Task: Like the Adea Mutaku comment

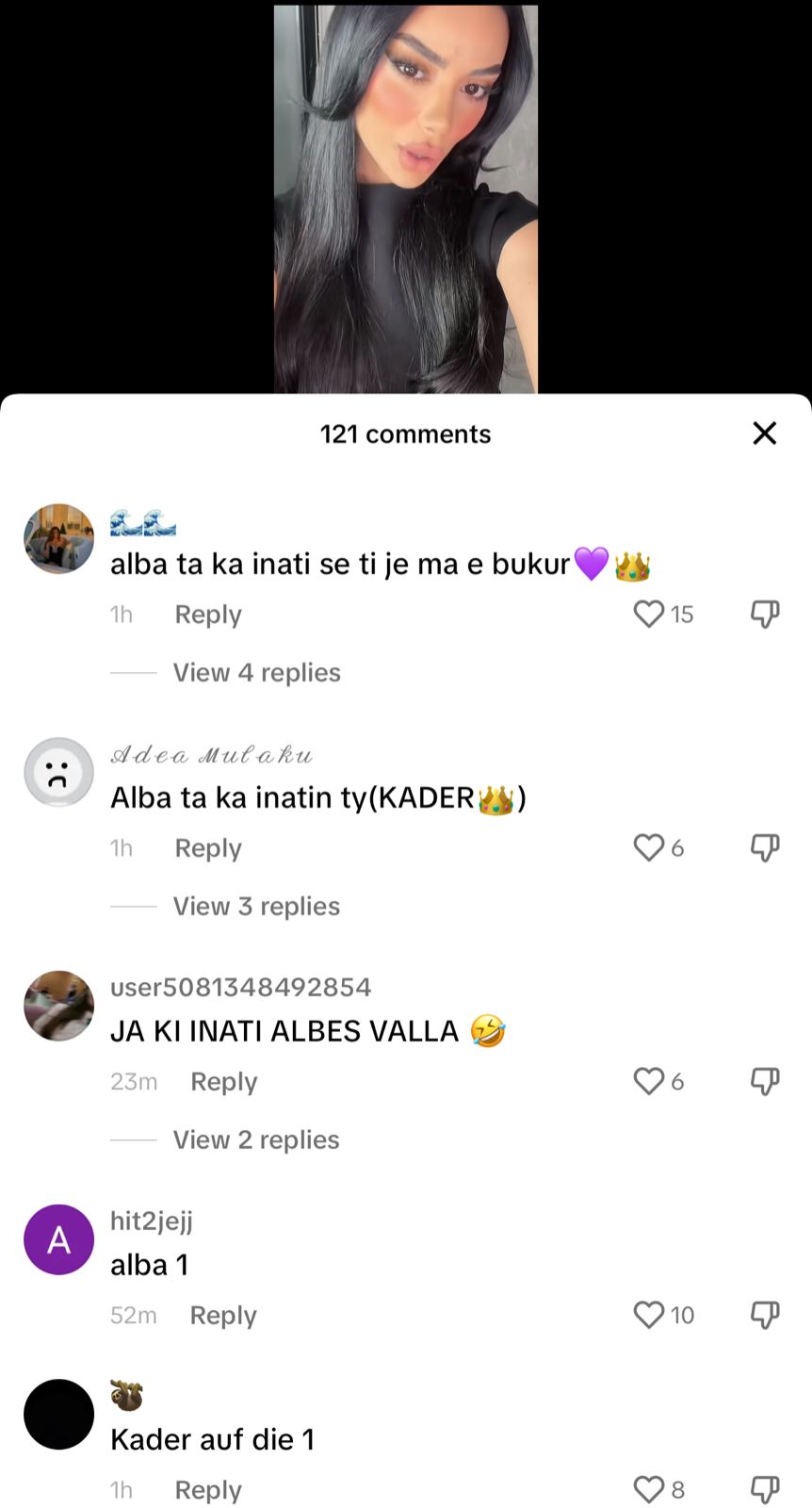Action: pos(649,848)
